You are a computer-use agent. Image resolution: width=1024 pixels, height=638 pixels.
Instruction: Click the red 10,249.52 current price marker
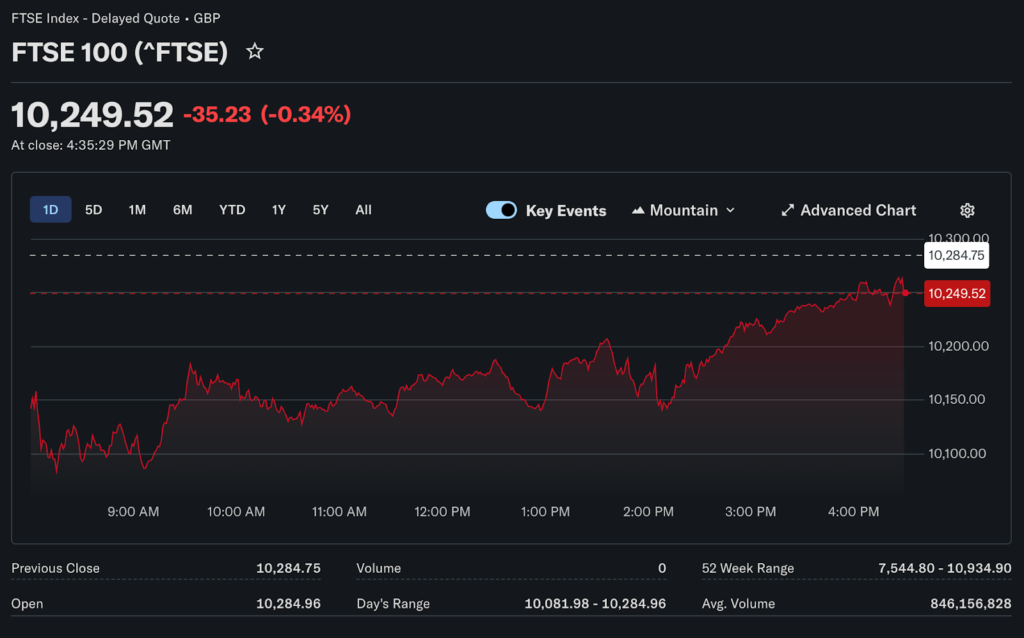956,294
